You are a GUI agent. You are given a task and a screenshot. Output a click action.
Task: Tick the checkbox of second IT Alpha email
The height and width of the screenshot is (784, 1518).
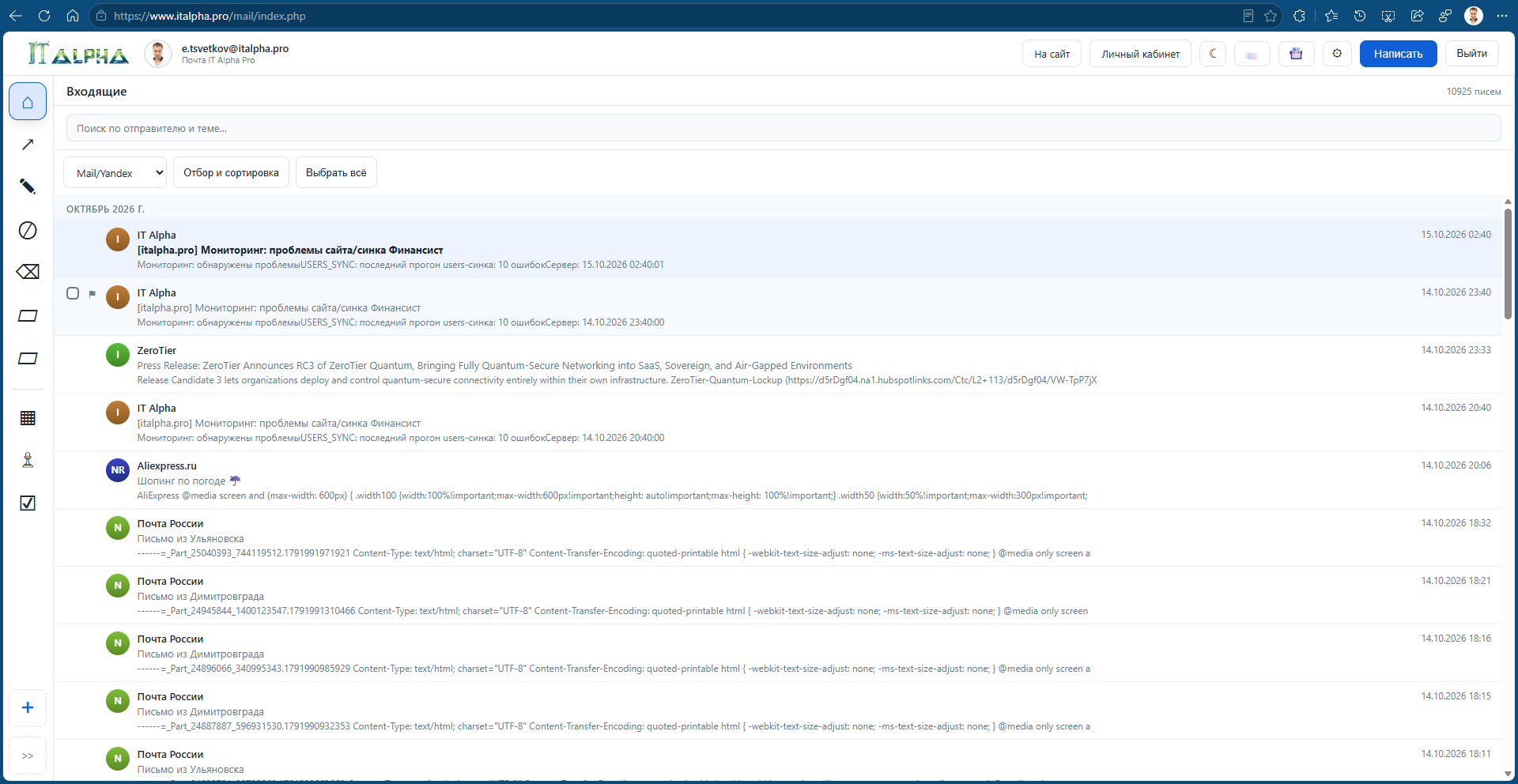click(73, 293)
